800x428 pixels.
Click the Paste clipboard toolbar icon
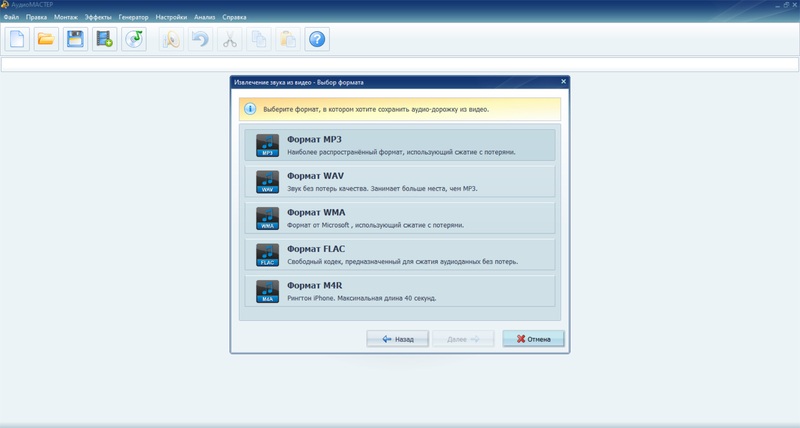point(288,39)
